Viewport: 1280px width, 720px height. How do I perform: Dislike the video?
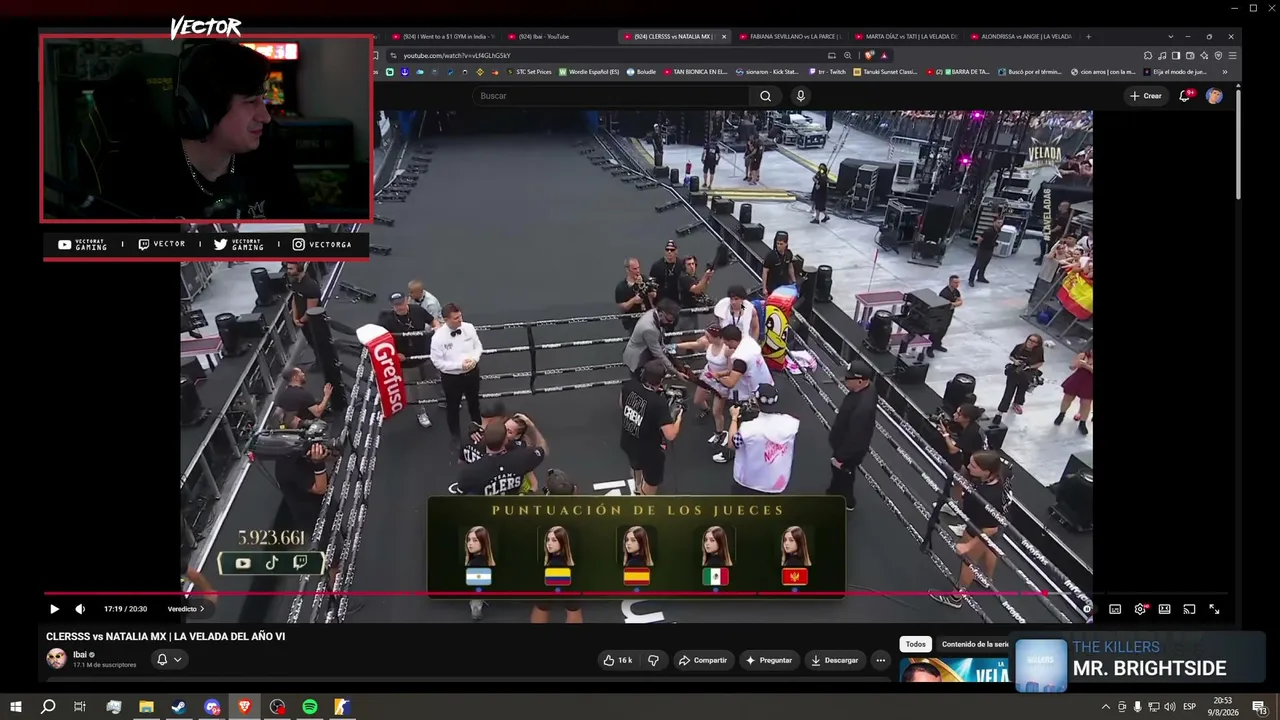click(653, 660)
